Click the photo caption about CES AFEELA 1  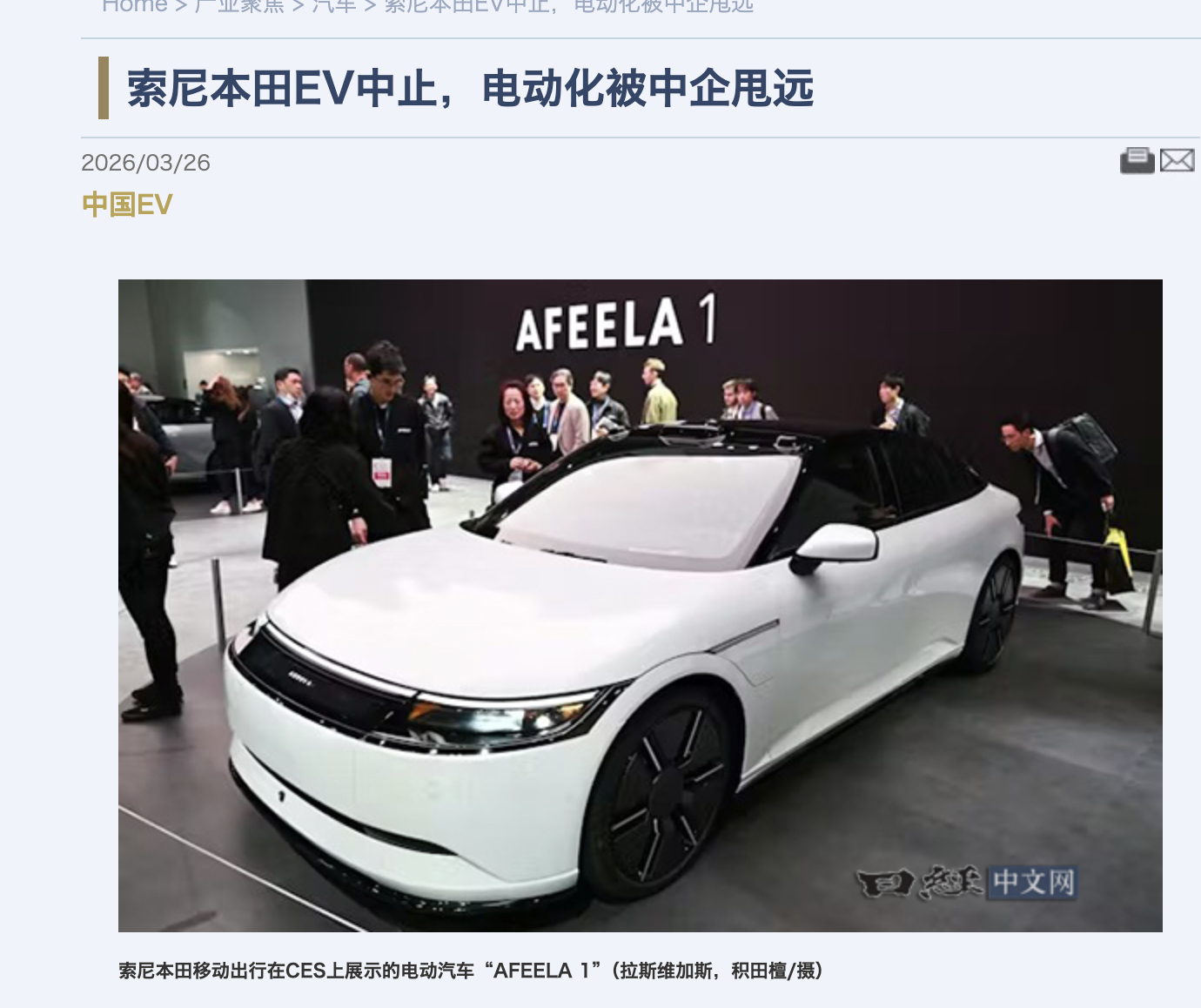coord(471,971)
